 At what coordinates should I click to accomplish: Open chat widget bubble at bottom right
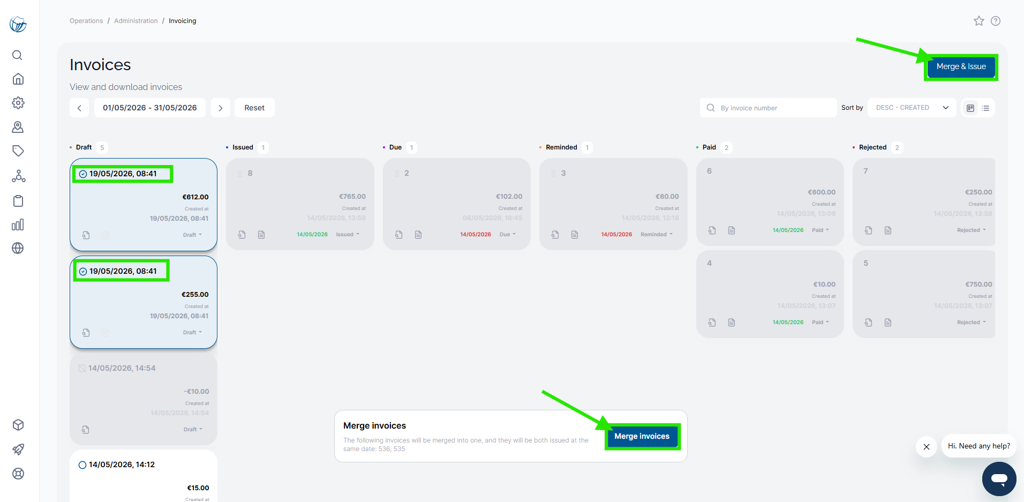coord(999,479)
